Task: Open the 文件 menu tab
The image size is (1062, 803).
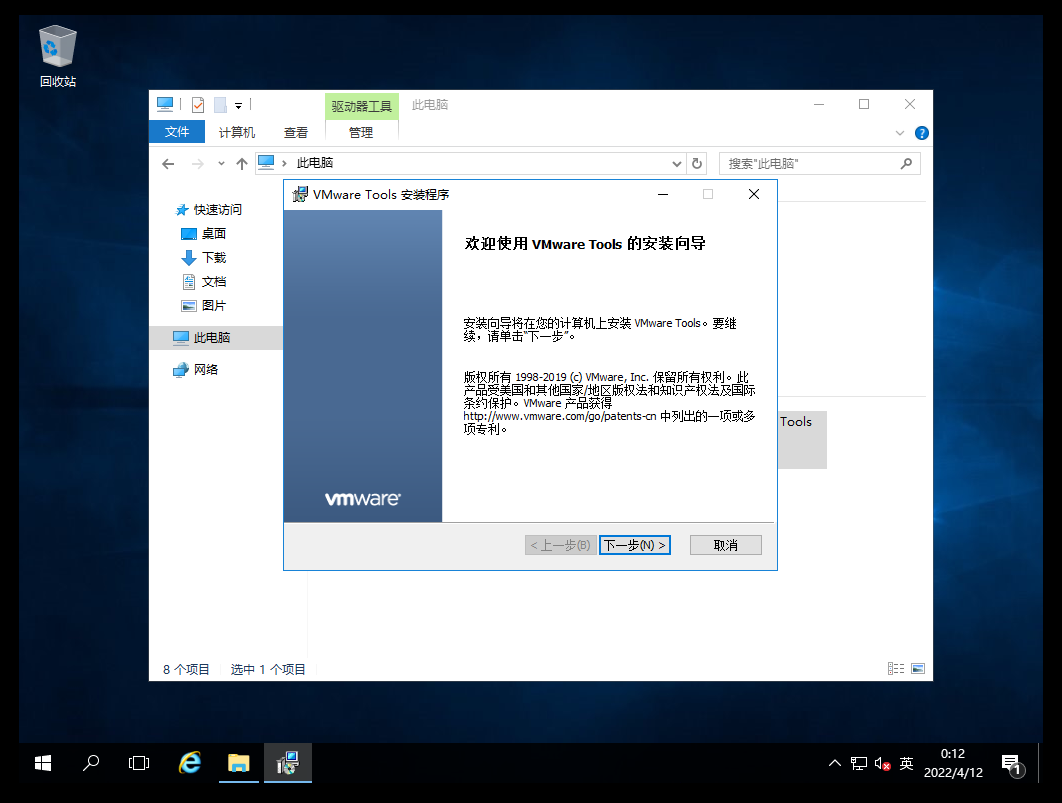Action: coord(177,132)
